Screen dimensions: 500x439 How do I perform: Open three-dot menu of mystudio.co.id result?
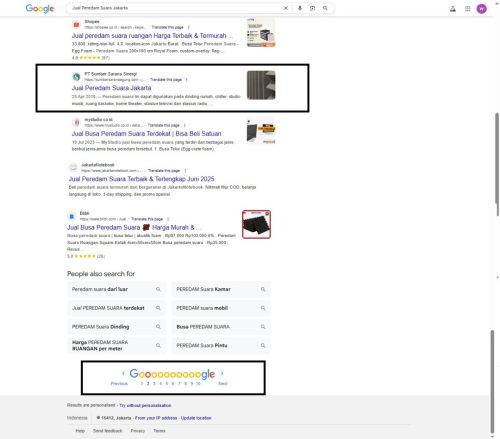185,125
